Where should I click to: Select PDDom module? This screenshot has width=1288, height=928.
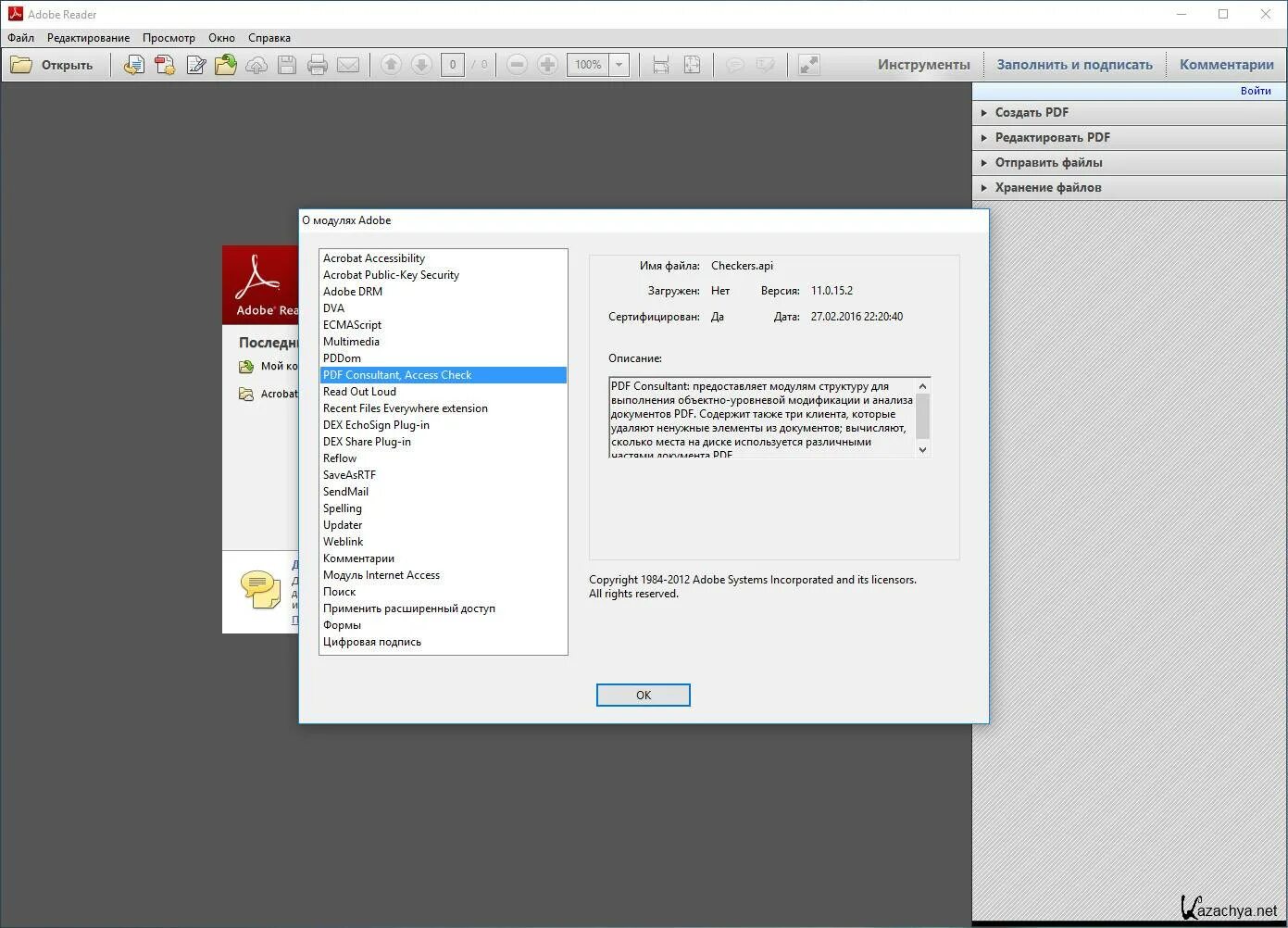[x=444, y=358]
